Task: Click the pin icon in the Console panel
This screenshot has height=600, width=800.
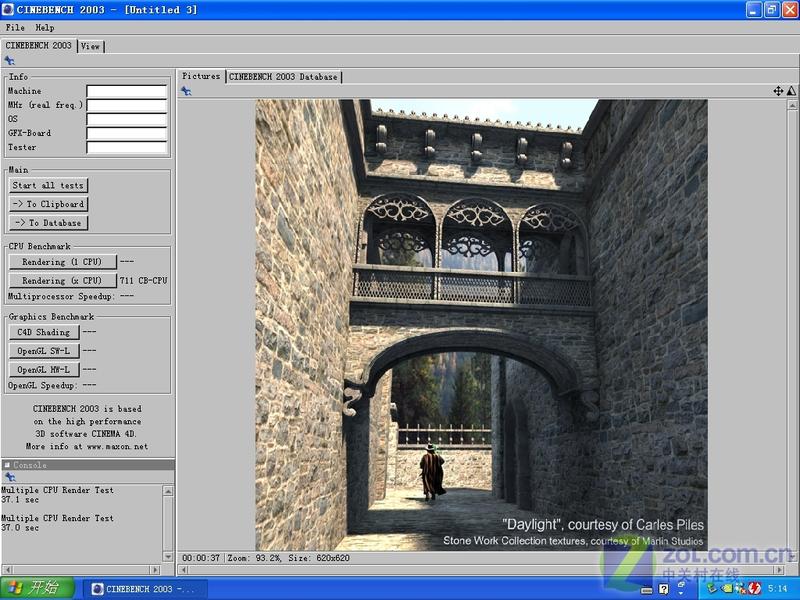Action: pos(10,477)
